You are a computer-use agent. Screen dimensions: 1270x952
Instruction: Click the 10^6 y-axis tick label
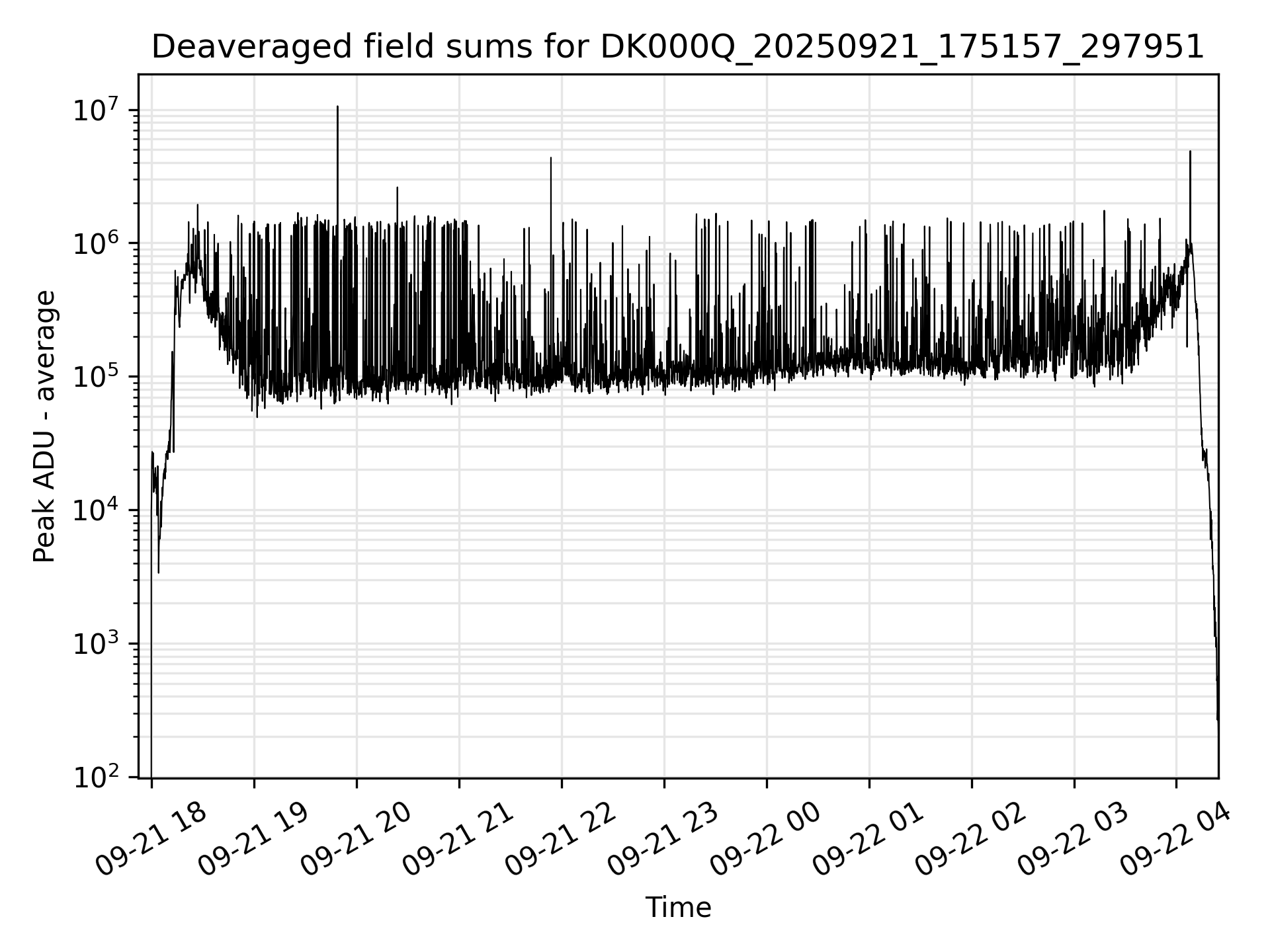[95, 243]
